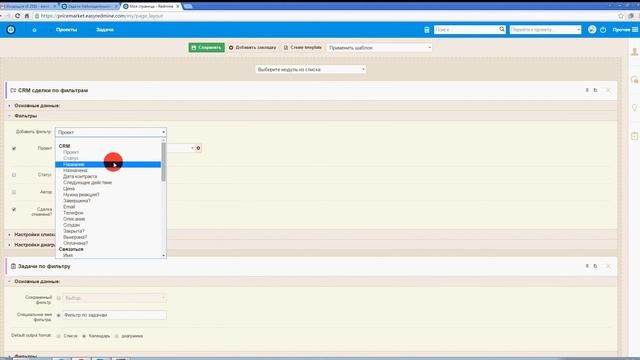Image resolution: width=640 pixels, height=360 pixels.
Task: Select the диаграмма output format radio
Action: [117, 336]
